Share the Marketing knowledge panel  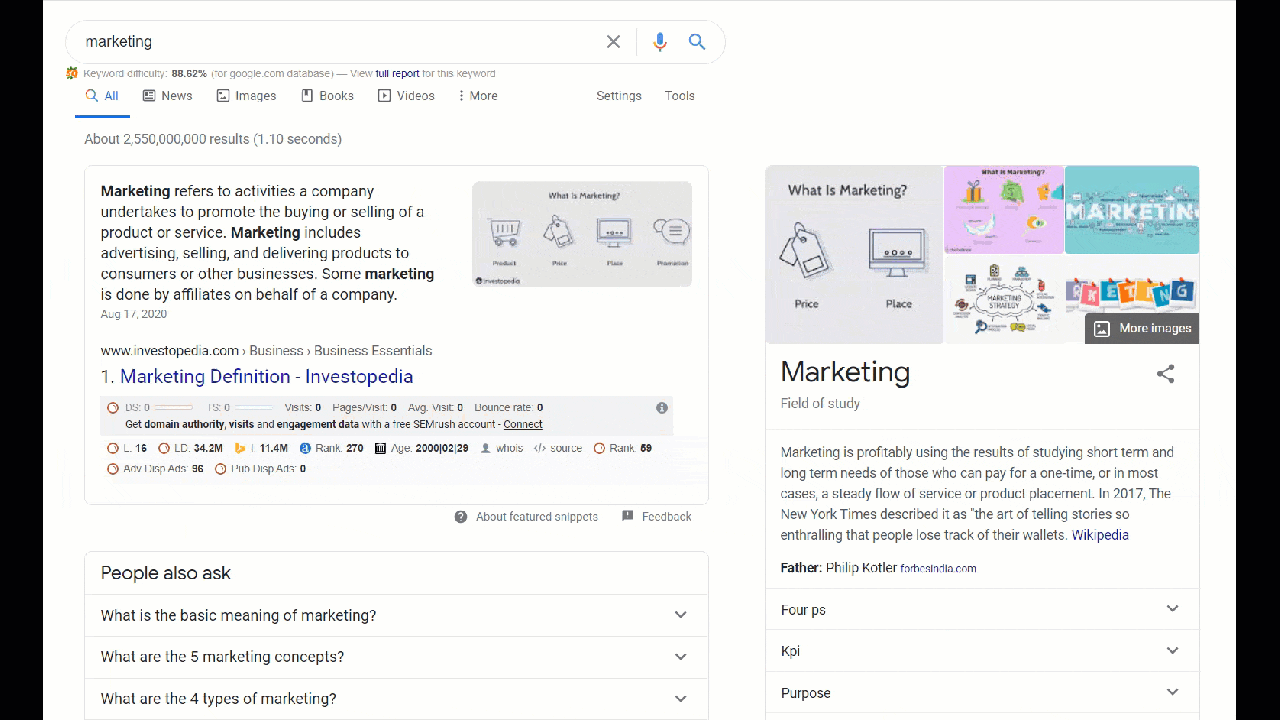tap(1165, 374)
